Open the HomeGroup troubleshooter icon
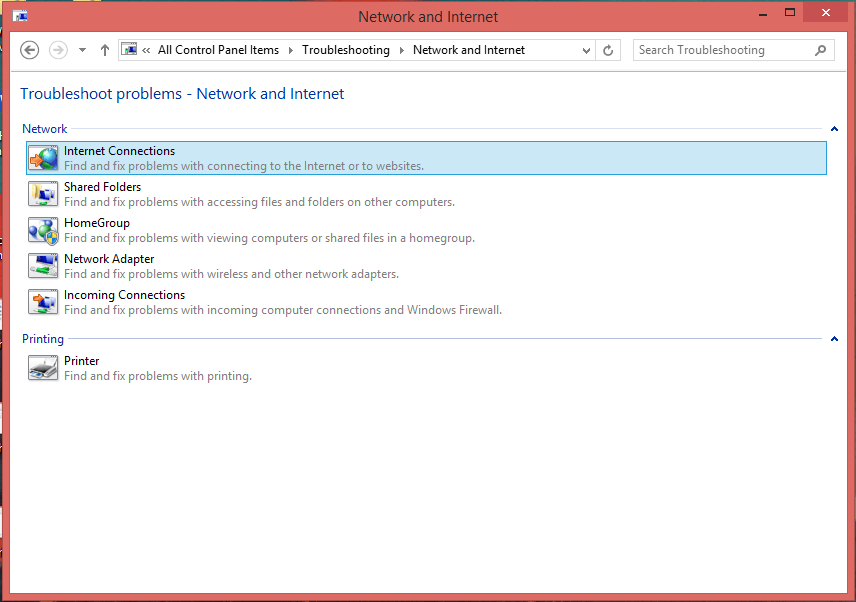This screenshot has height=602, width=856. (43, 230)
